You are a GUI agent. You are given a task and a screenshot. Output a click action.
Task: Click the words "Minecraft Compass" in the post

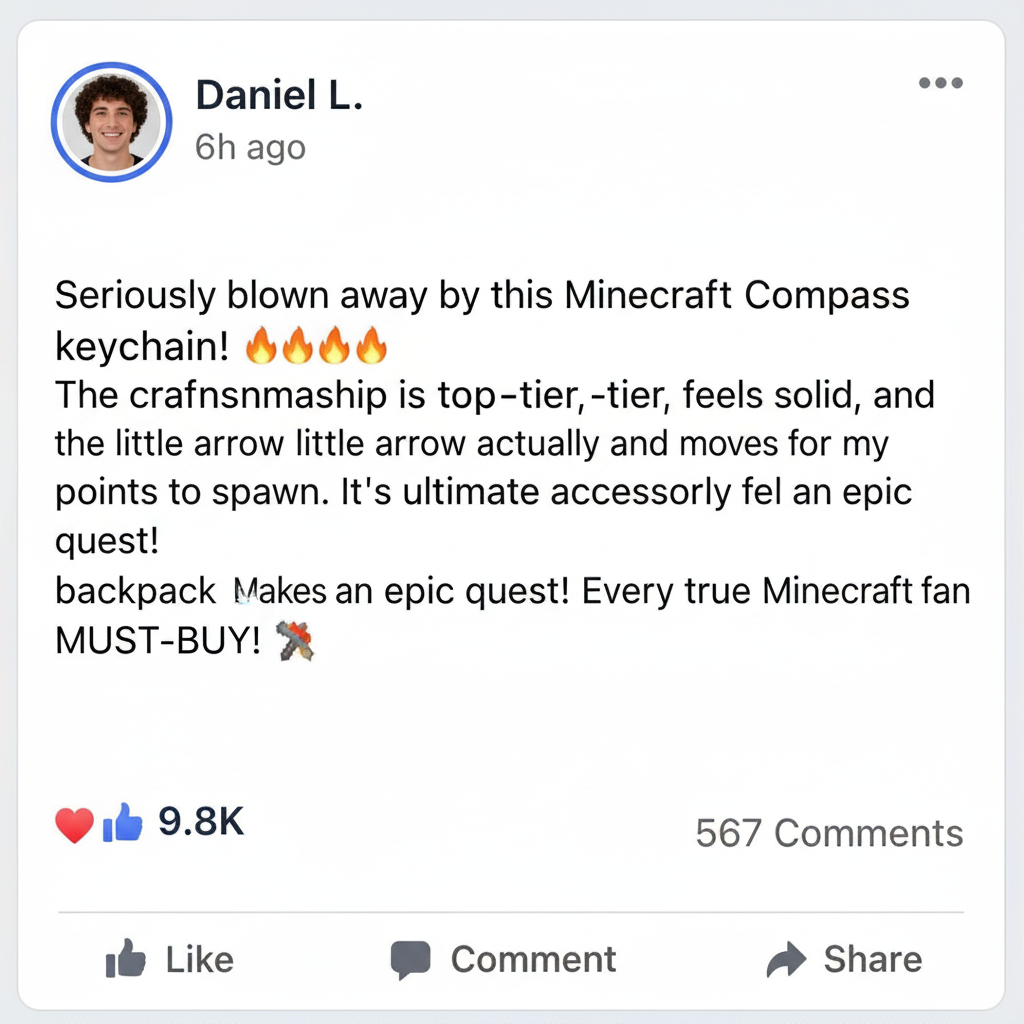point(737,296)
